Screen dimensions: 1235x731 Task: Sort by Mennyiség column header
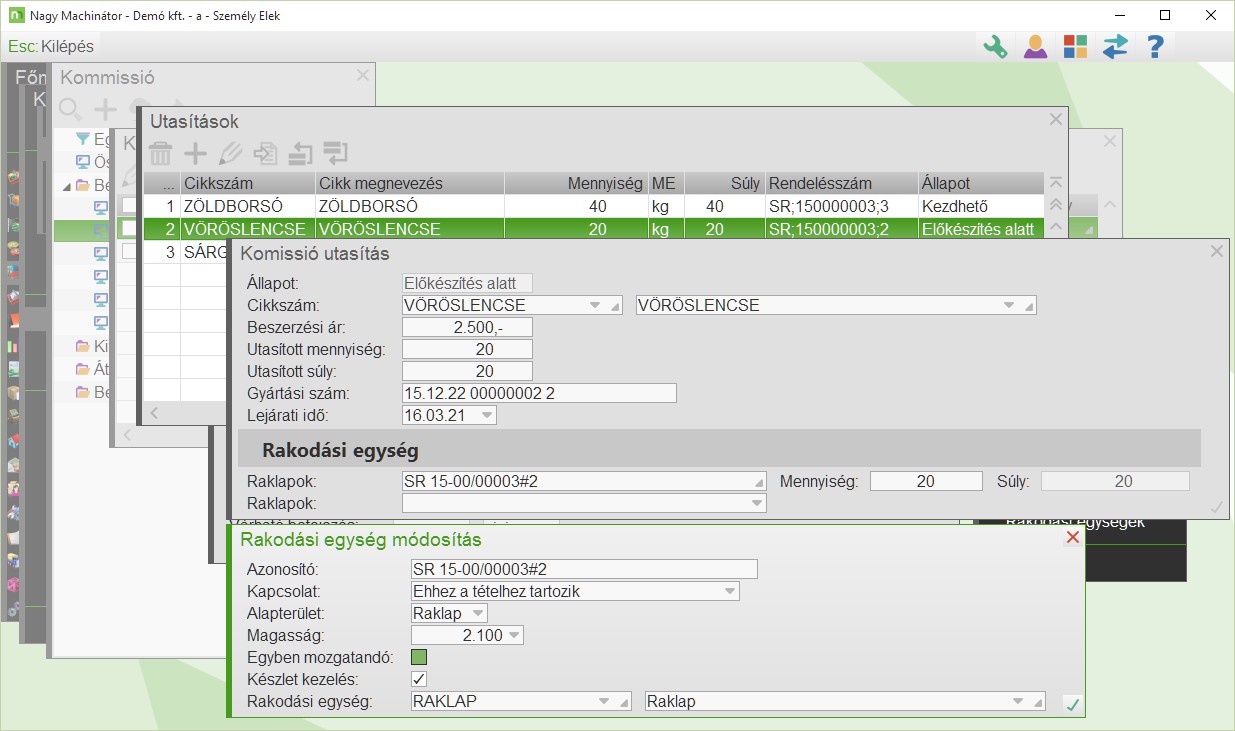(x=575, y=183)
